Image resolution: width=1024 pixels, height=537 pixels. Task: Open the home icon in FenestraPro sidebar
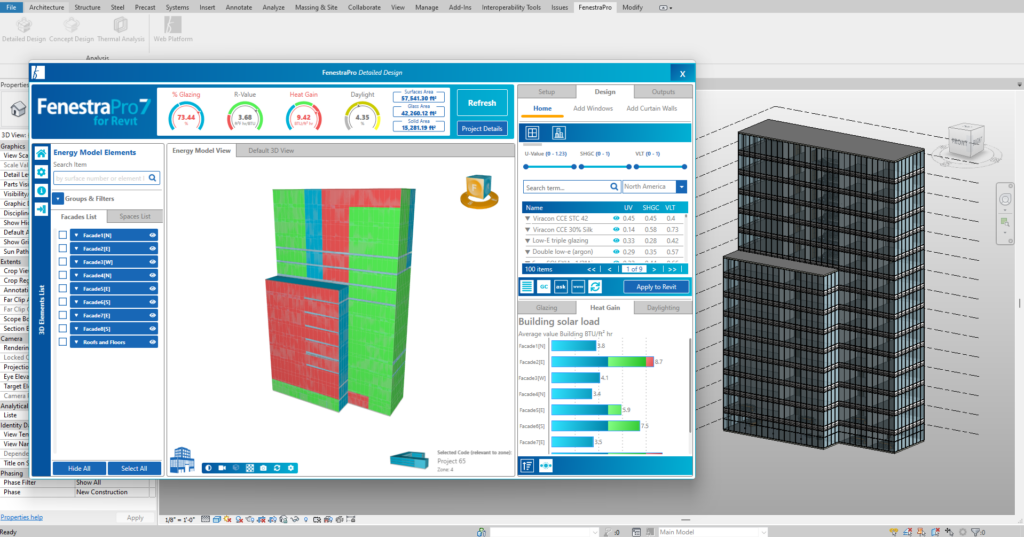point(41,153)
